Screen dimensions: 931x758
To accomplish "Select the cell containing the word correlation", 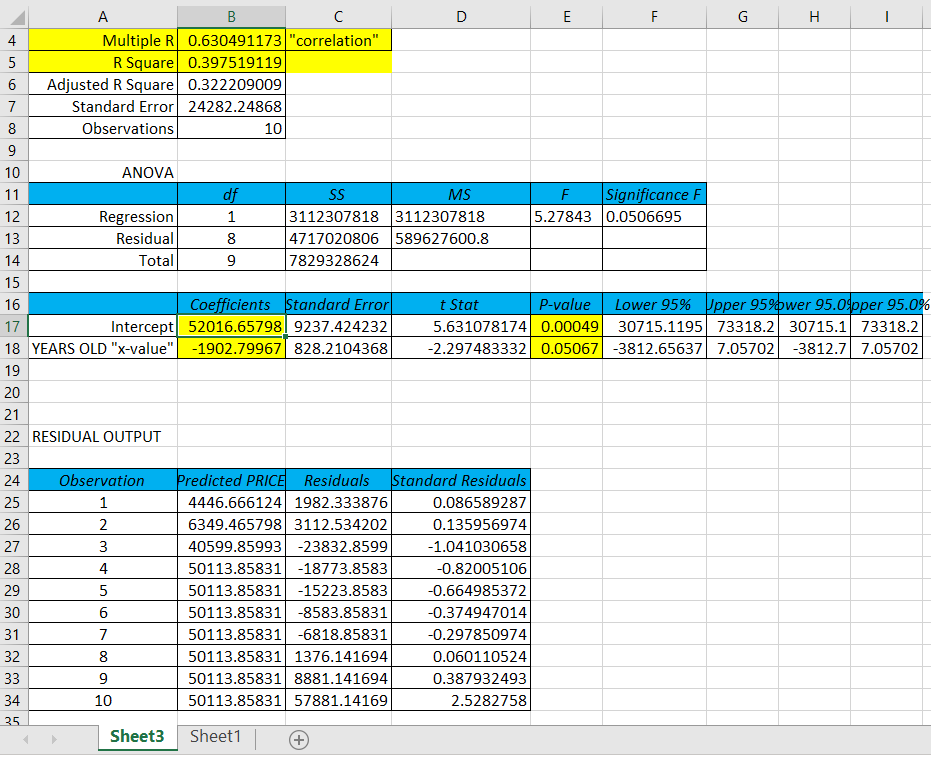I will tap(338, 41).
